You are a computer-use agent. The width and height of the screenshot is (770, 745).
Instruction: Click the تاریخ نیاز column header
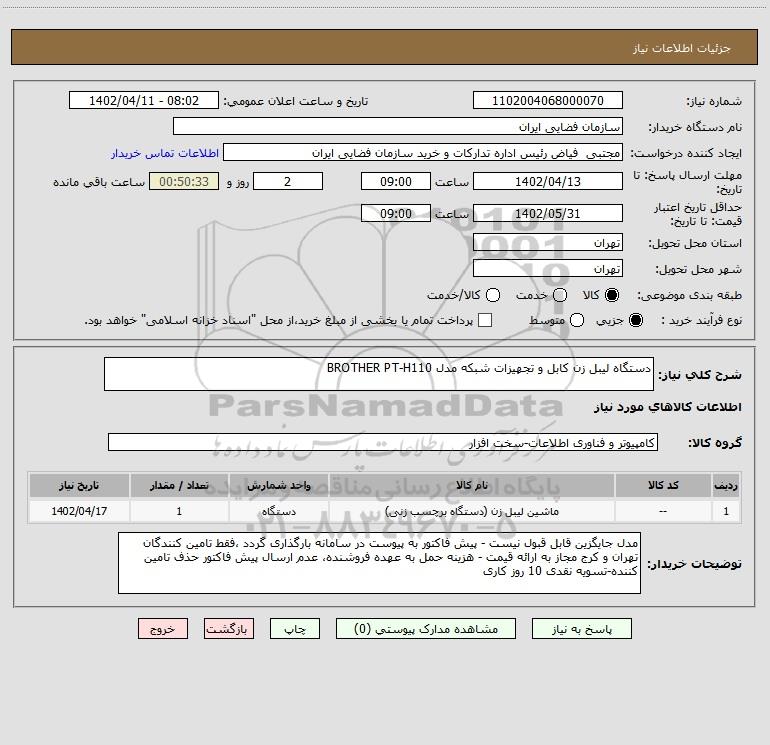[x=79, y=485]
